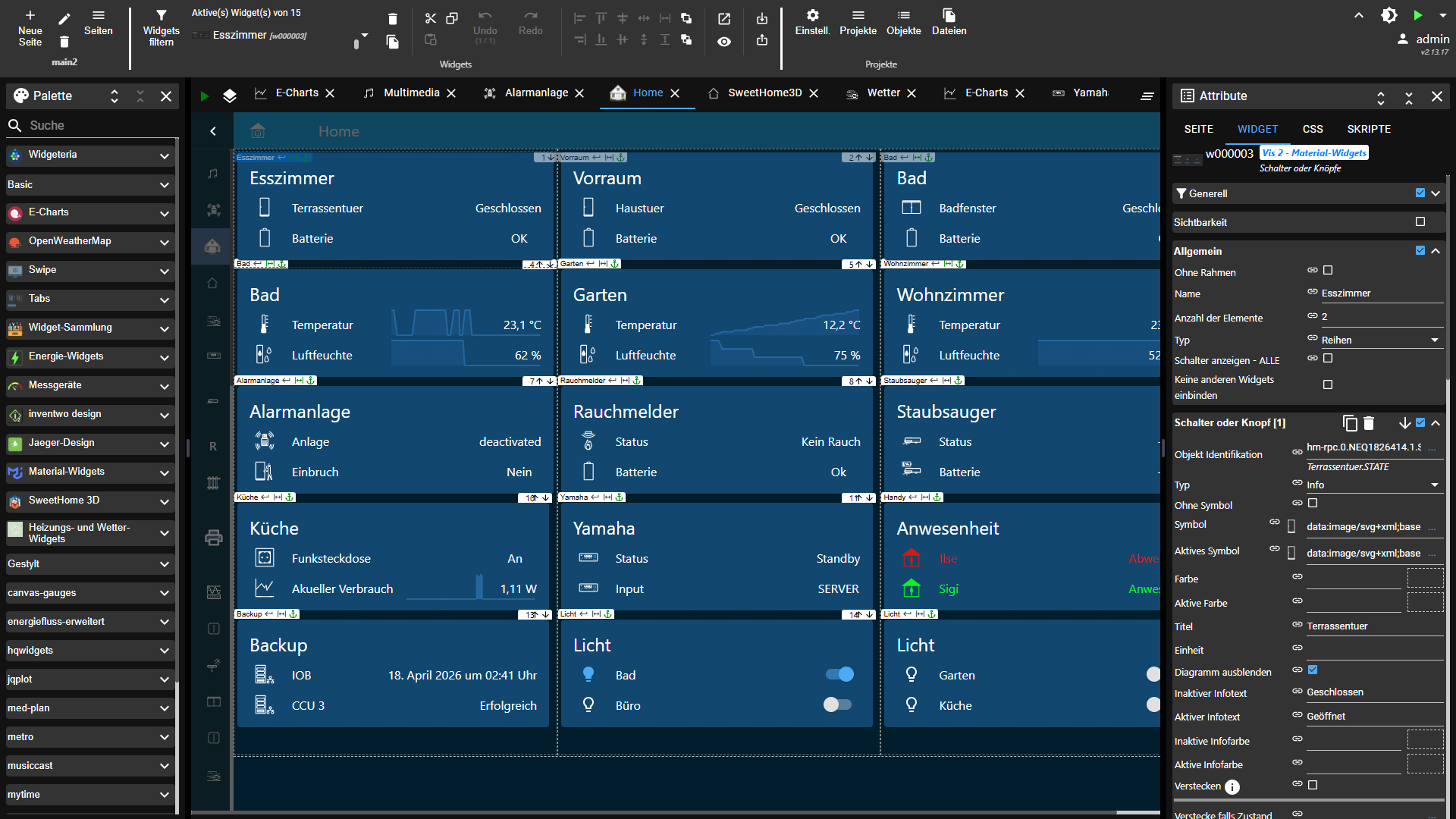Open the Objekte browser icon
The height and width of the screenshot is (819, 1456).
(903, 18)
